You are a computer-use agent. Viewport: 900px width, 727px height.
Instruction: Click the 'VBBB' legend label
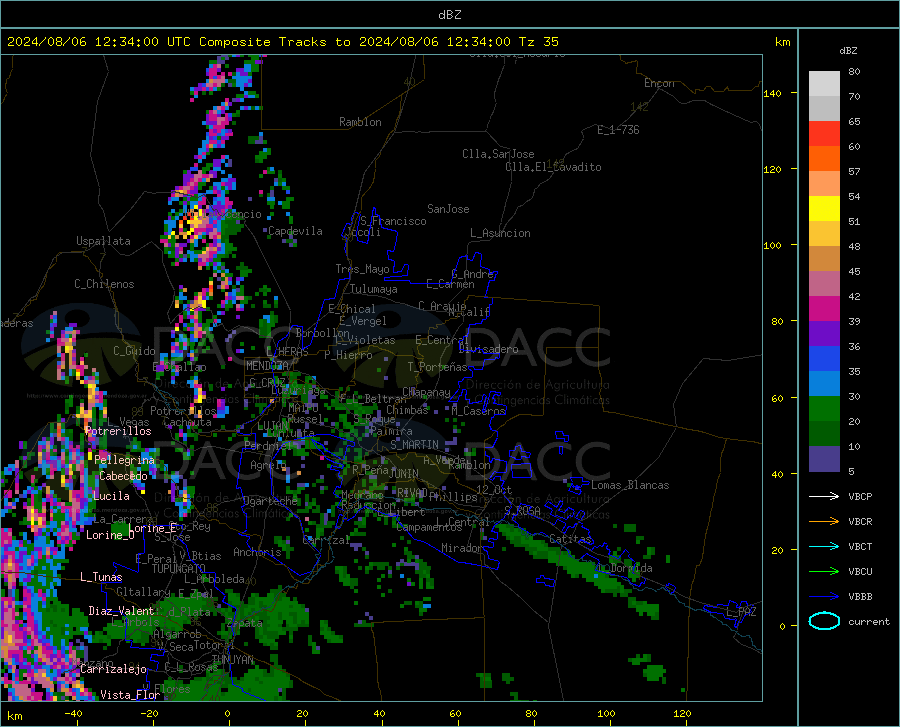860,596
